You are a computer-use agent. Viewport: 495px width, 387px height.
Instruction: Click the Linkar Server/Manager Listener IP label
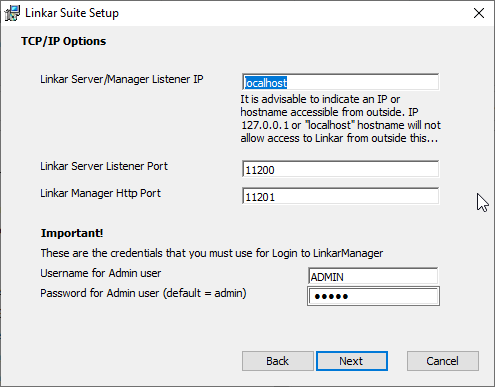[x=122, y=79]
